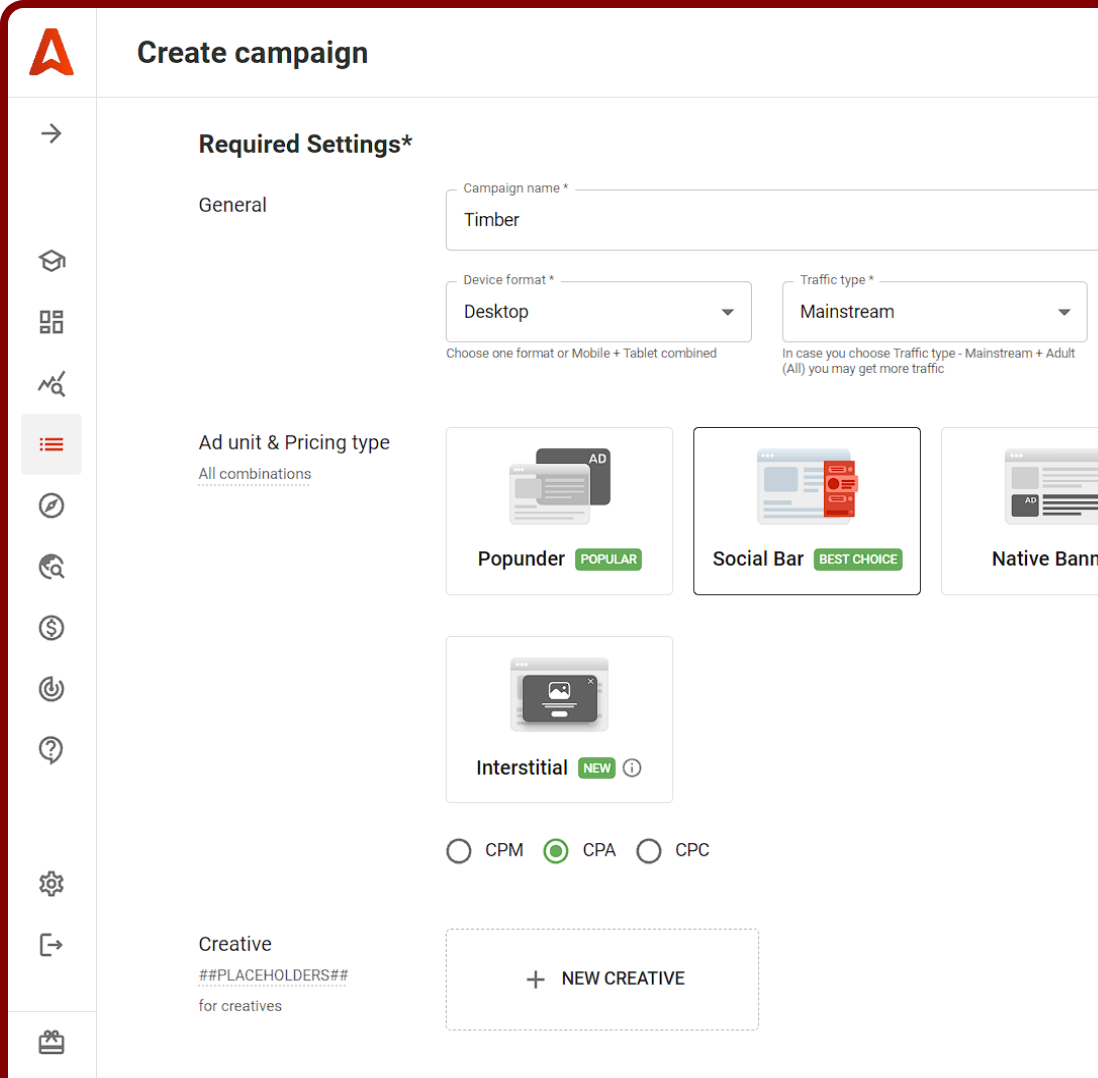Click the Campaign name input field

pyautogui.click(x=700, y=219)
